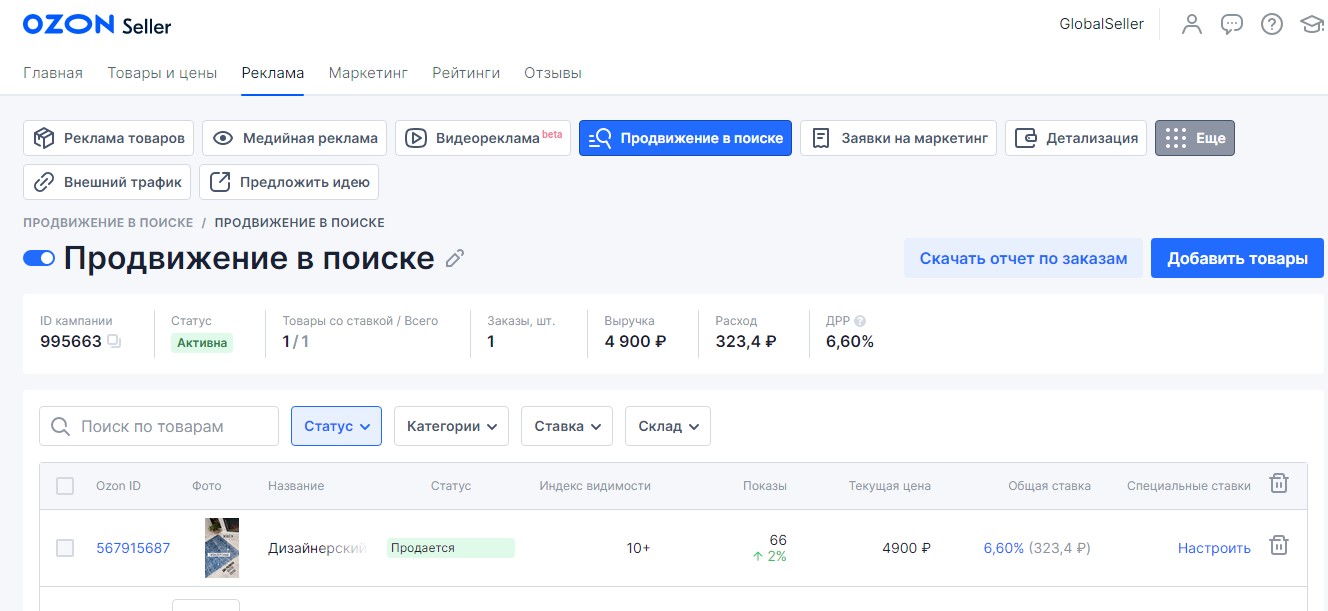Open the chat messages icon
The height and width of the screenshot is (611, 1328).
click(x=1232, y=24)
